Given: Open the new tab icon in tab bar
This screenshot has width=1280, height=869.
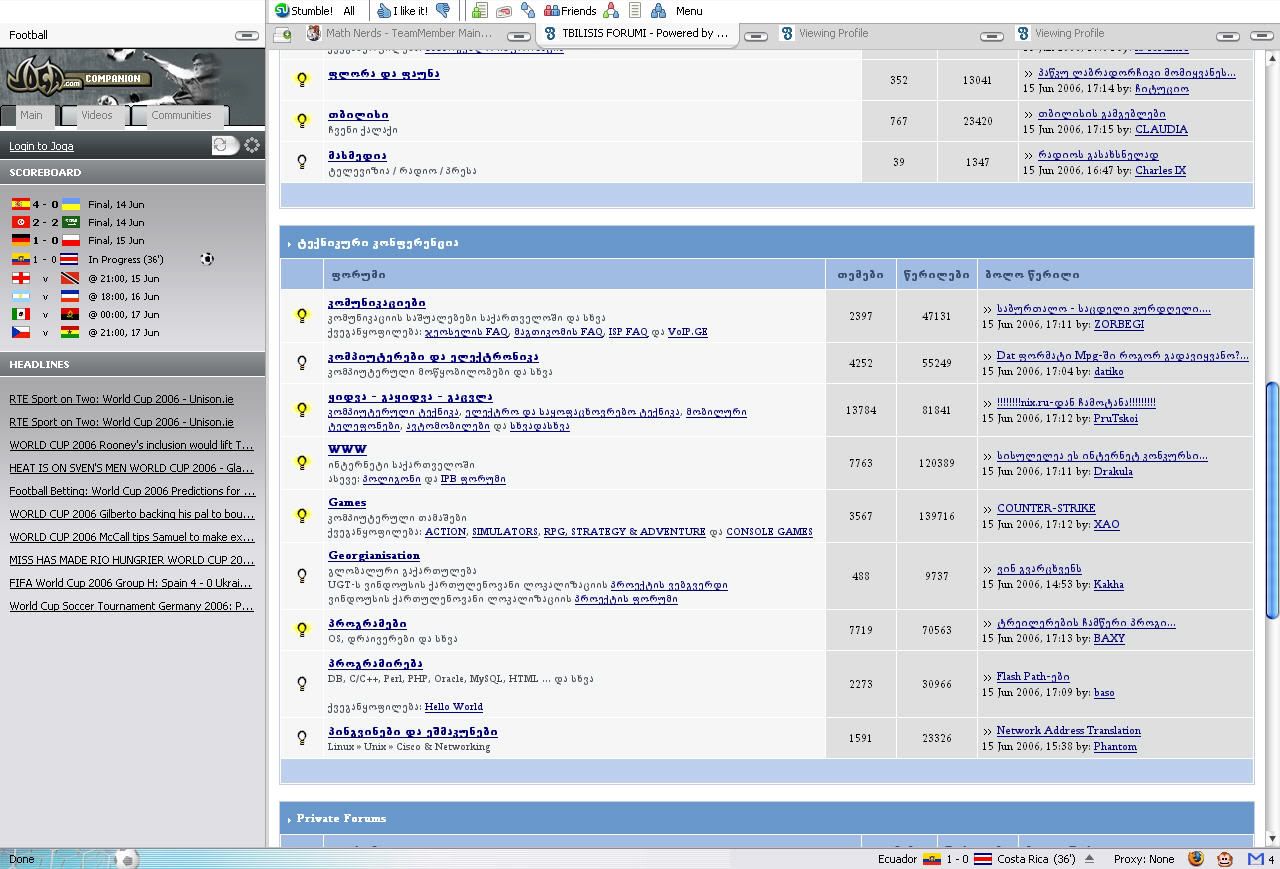Looking at the screenshot, I should (283, 34).
